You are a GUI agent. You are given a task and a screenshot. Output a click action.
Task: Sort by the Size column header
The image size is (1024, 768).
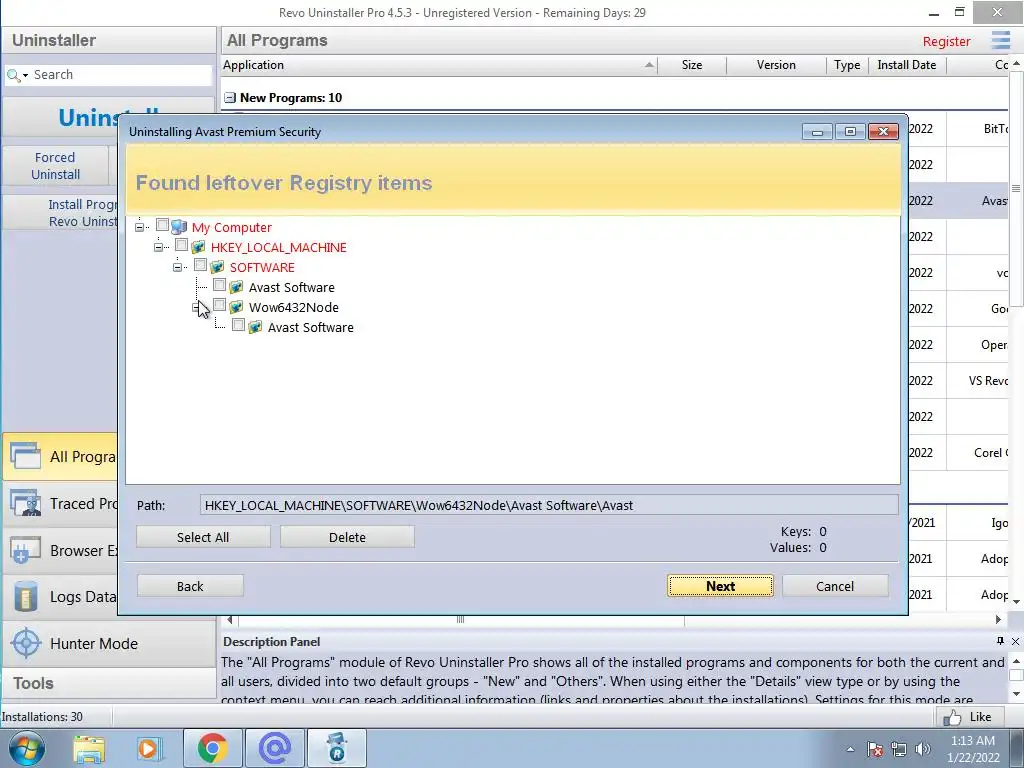(x=692, y=65)
